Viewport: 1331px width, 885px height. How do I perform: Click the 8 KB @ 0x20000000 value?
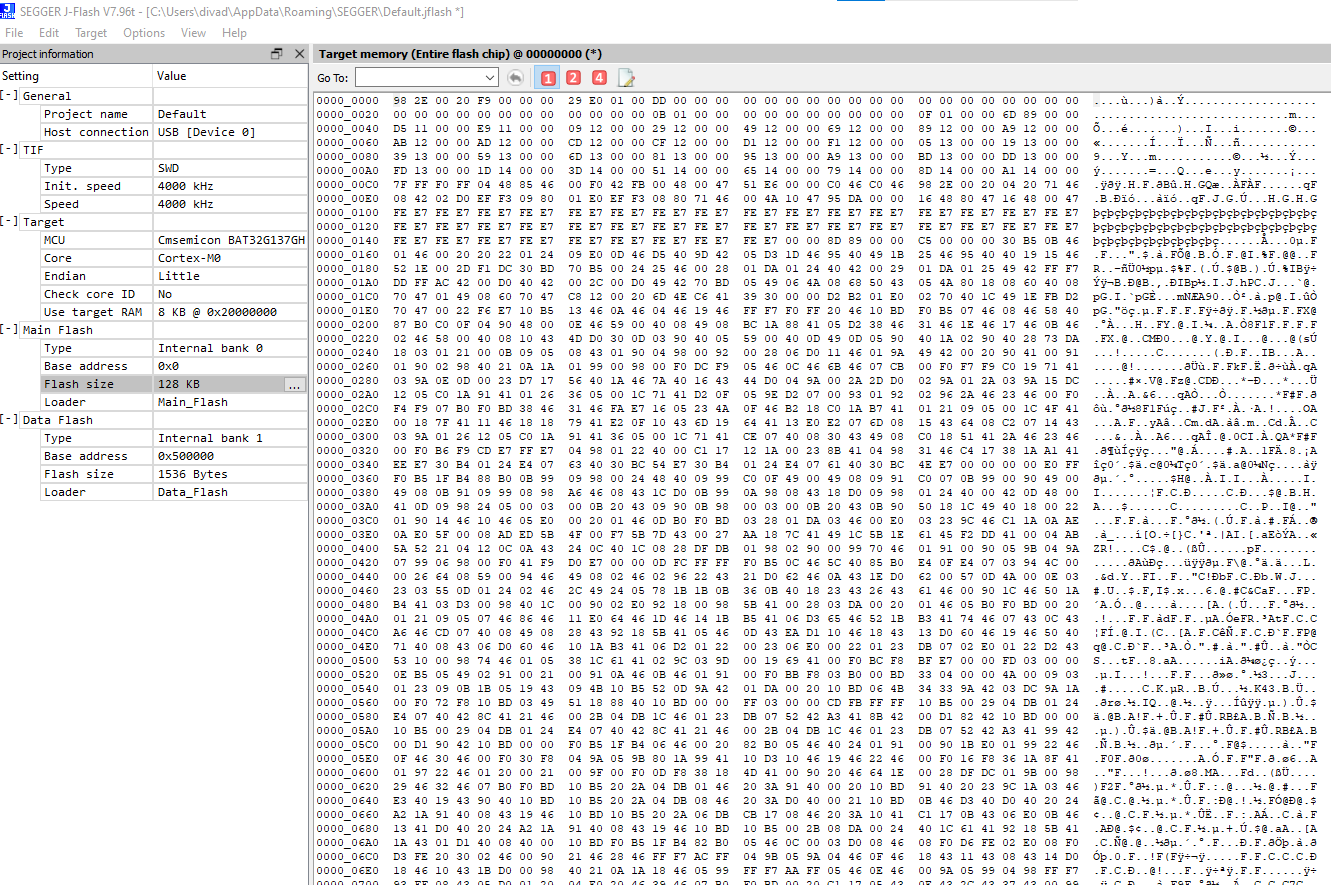tap(217, 312)
